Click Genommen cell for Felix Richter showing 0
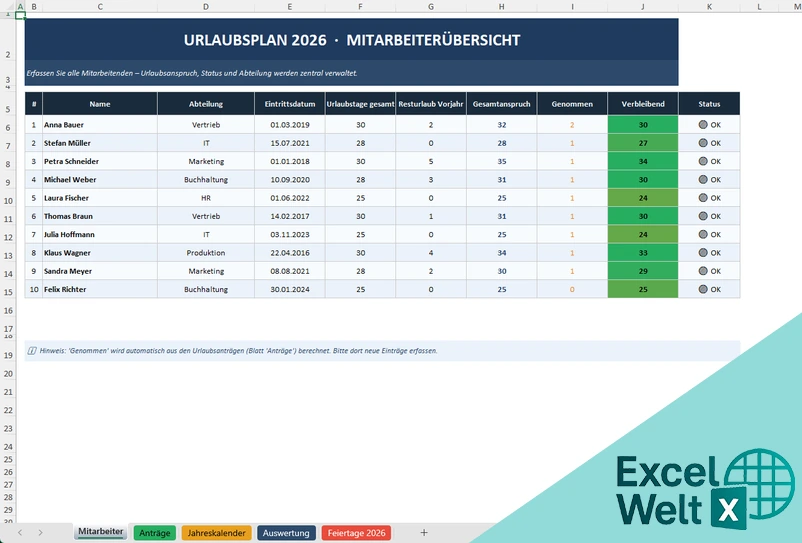The height and width of the screenshot is (543, 802). (572, 289)
